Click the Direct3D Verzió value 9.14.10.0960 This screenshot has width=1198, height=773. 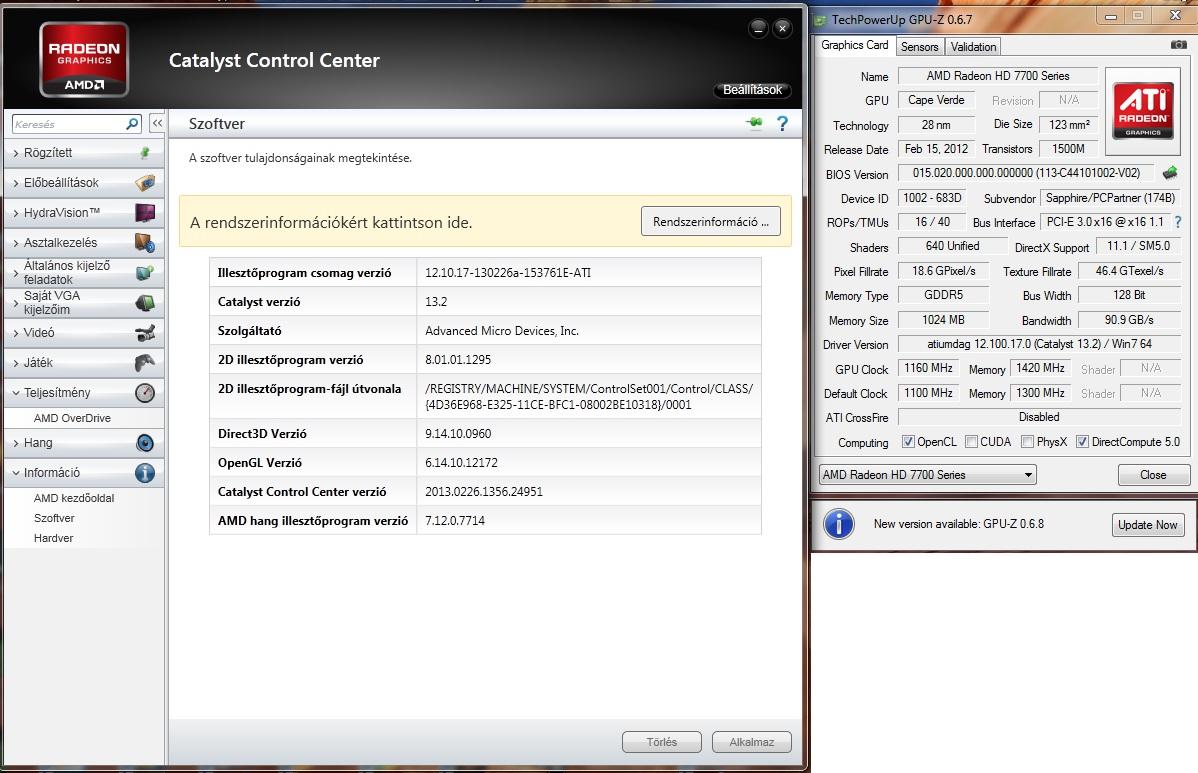click(458, 433)
